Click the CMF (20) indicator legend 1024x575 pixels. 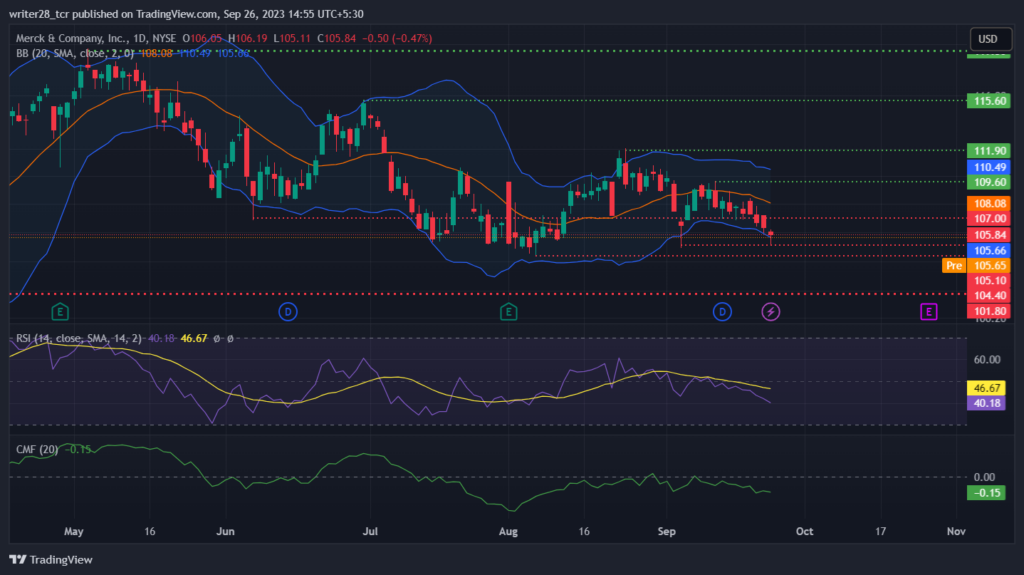[x=37, y=450]
